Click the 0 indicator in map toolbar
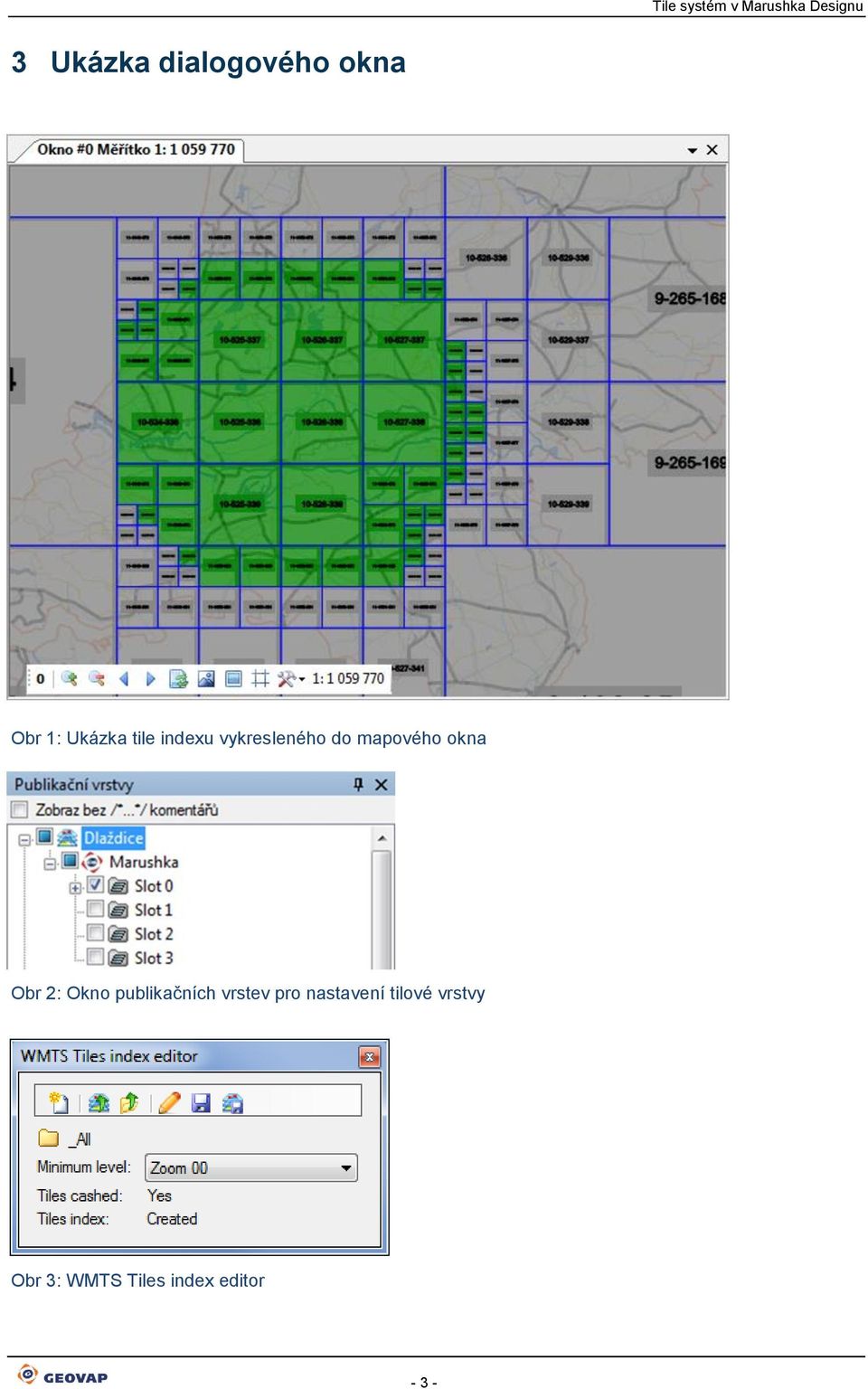868x1389 pixels. [x=40, y=678]
